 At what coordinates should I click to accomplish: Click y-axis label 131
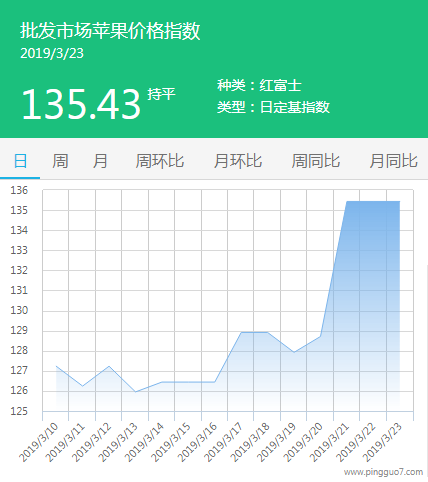(x=19, y=290)
